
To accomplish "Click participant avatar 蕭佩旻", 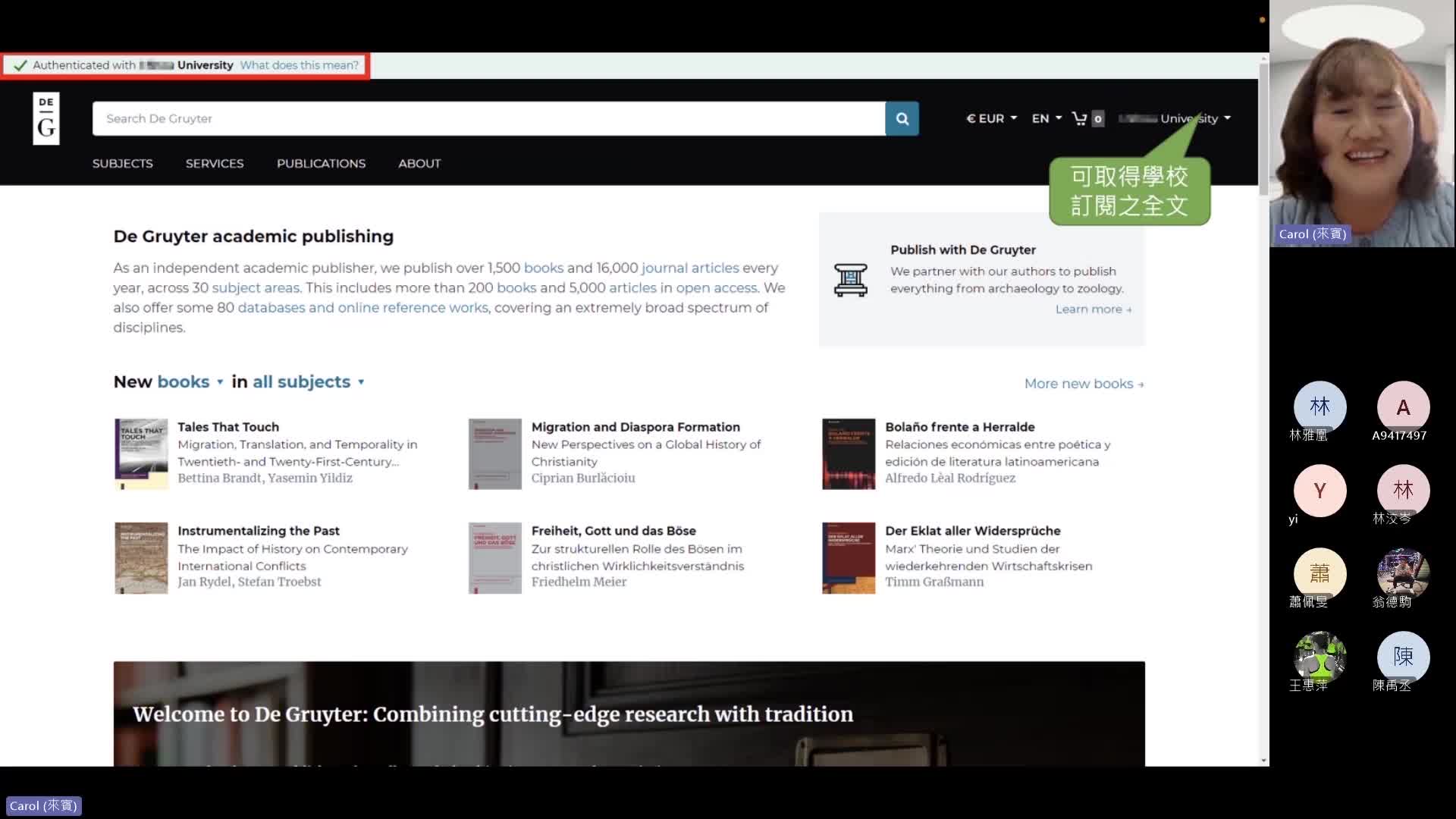I will click(x=1319, y=574).
